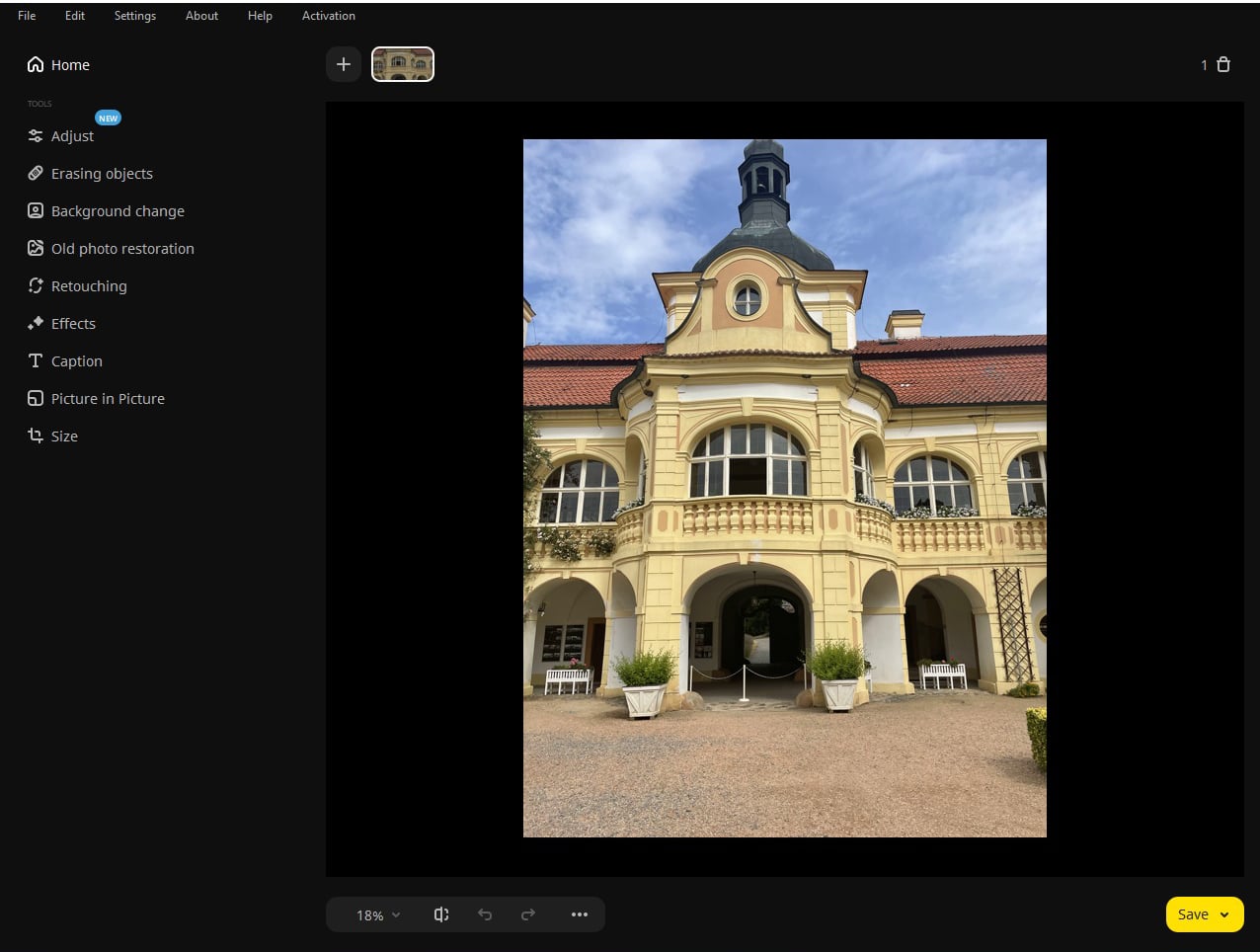Select the Erasing objects tool
This screenshot has width=1260, height=952.
[x=102, y=173]
